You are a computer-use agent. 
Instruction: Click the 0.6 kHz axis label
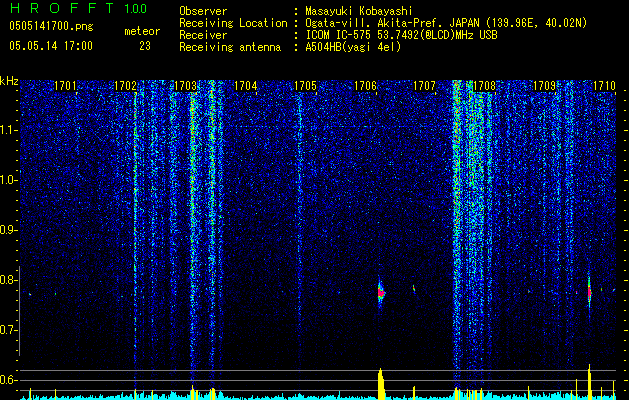click(7, 380)
